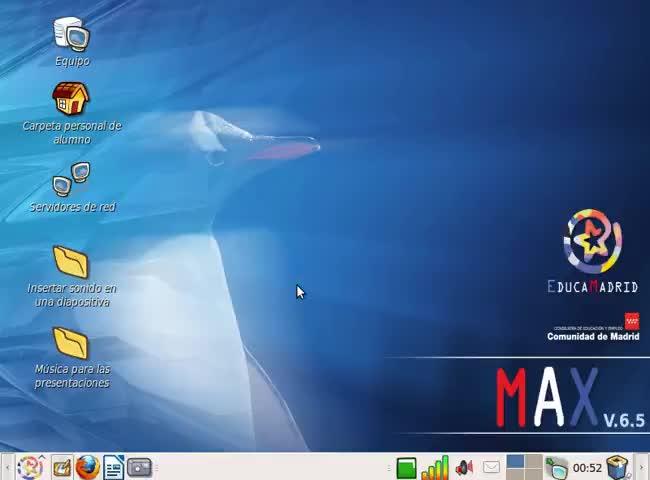Open the mail envelope notification icon

pyautogui.click(x=491, y=467)
